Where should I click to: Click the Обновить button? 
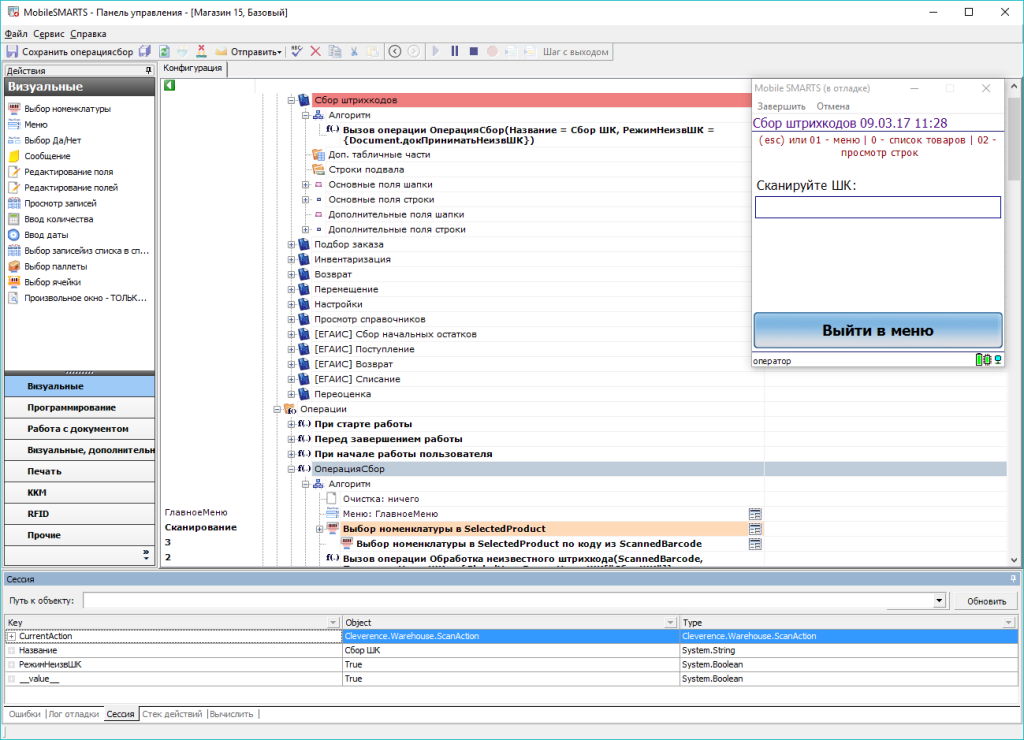click(986, 601)
